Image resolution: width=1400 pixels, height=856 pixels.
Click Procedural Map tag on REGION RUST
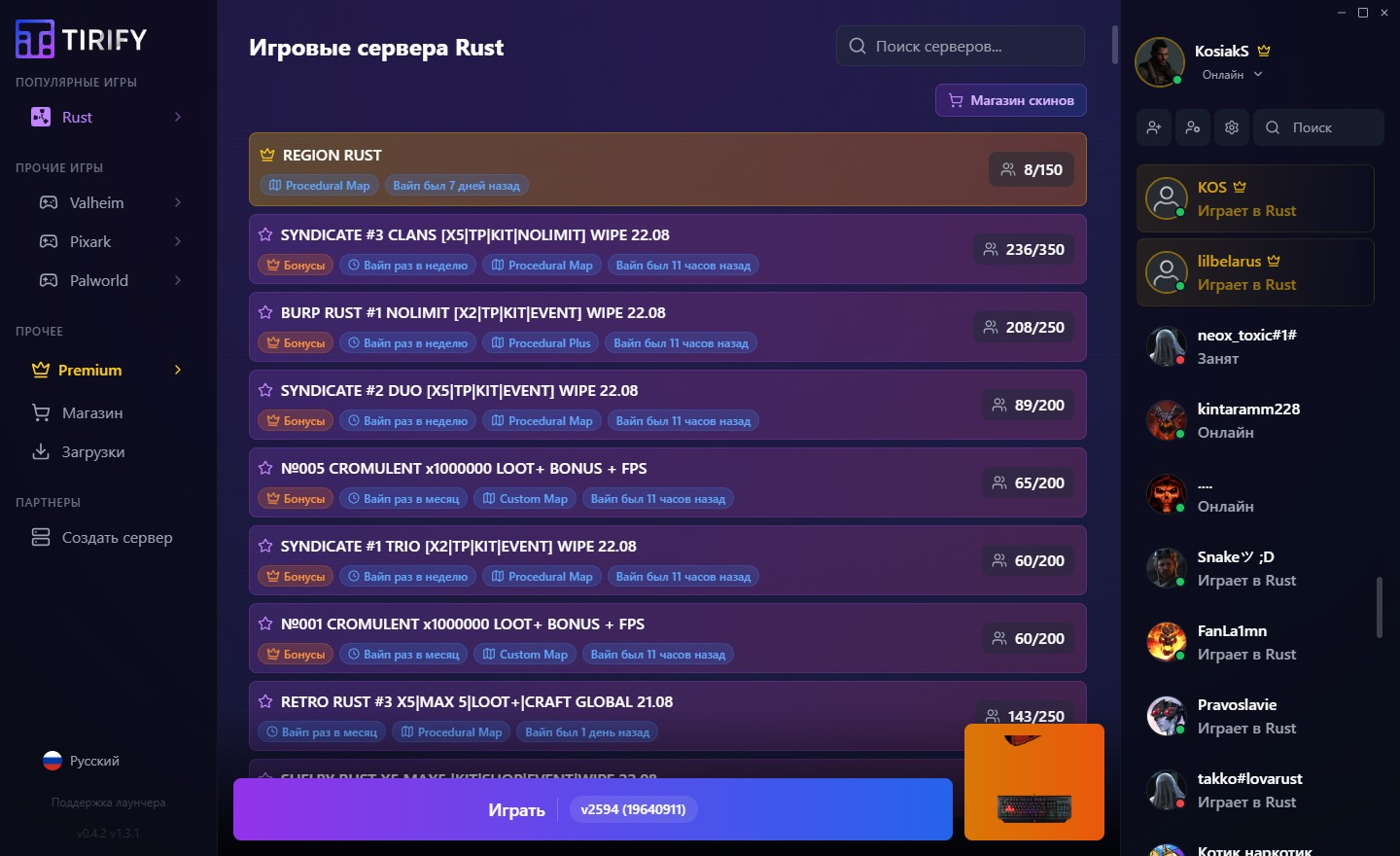point(319,185)
